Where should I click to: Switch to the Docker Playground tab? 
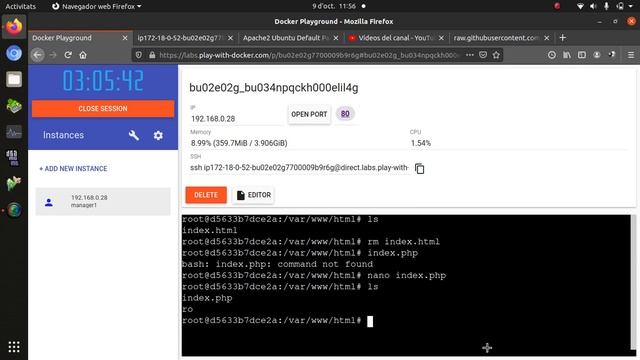click(x=81, y=38)
